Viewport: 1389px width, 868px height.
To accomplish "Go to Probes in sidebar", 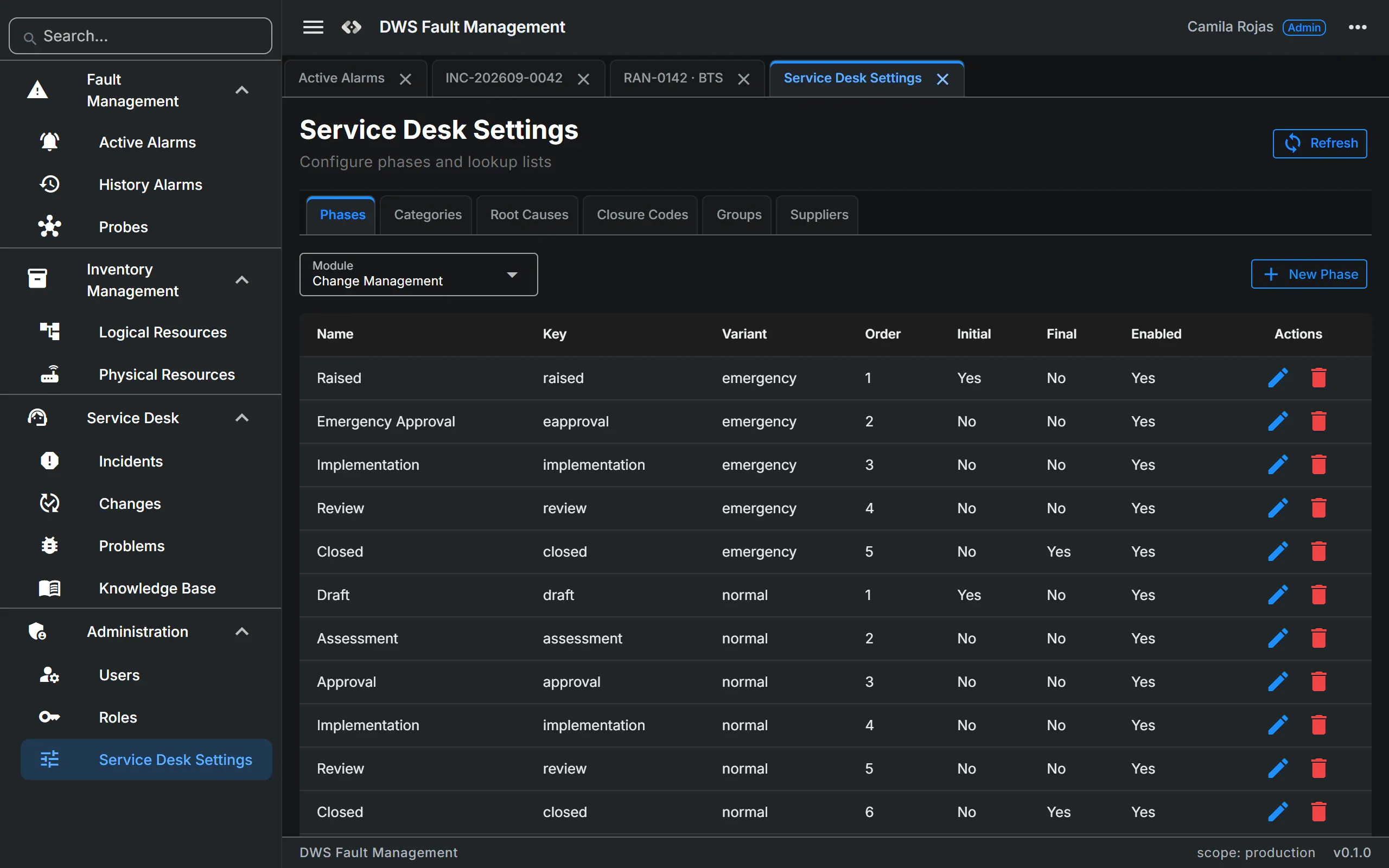I will [146, 227].
